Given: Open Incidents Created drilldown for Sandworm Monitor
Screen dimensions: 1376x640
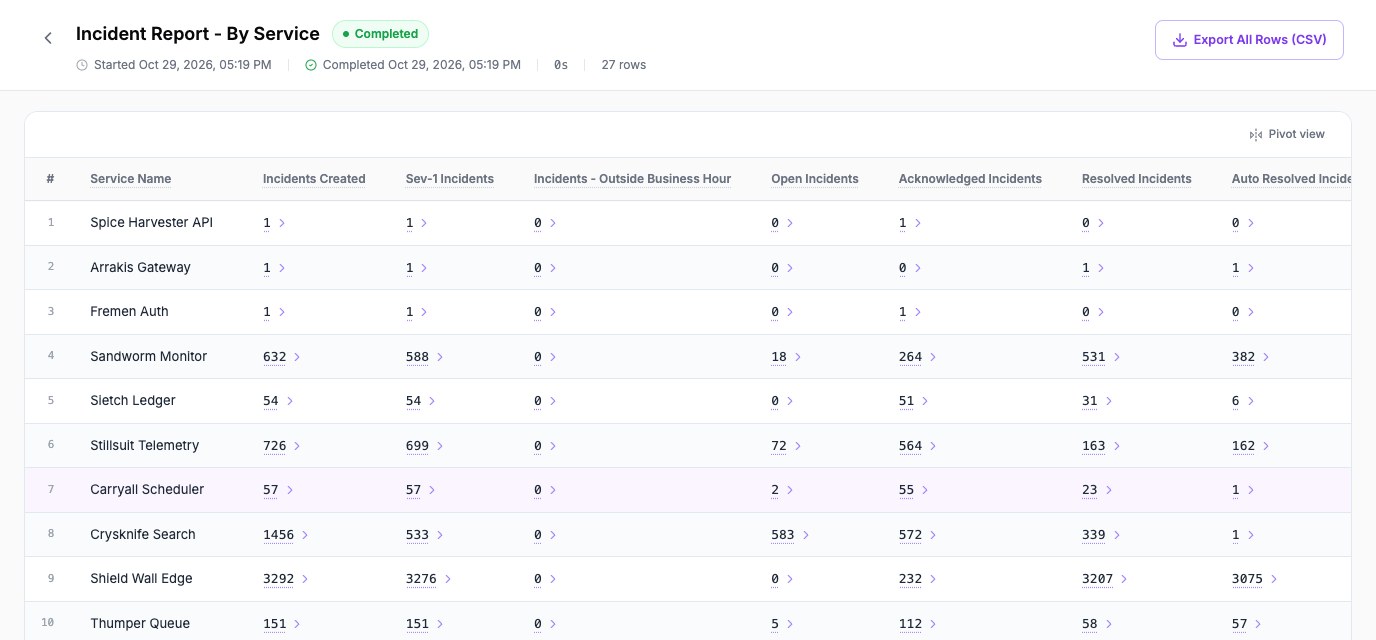Looking at the screenshot, I should click(297, 357).
